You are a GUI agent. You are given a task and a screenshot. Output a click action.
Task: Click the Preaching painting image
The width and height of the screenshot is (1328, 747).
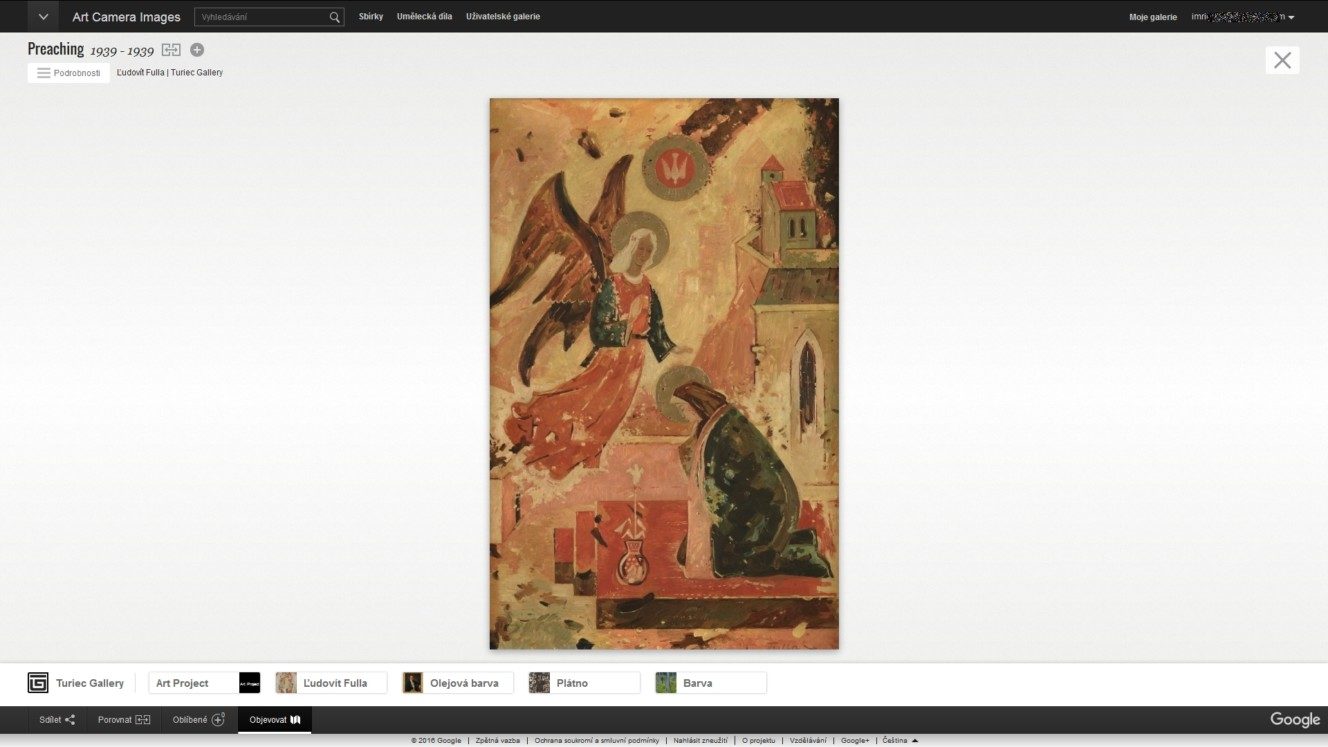tap(664, 374)
